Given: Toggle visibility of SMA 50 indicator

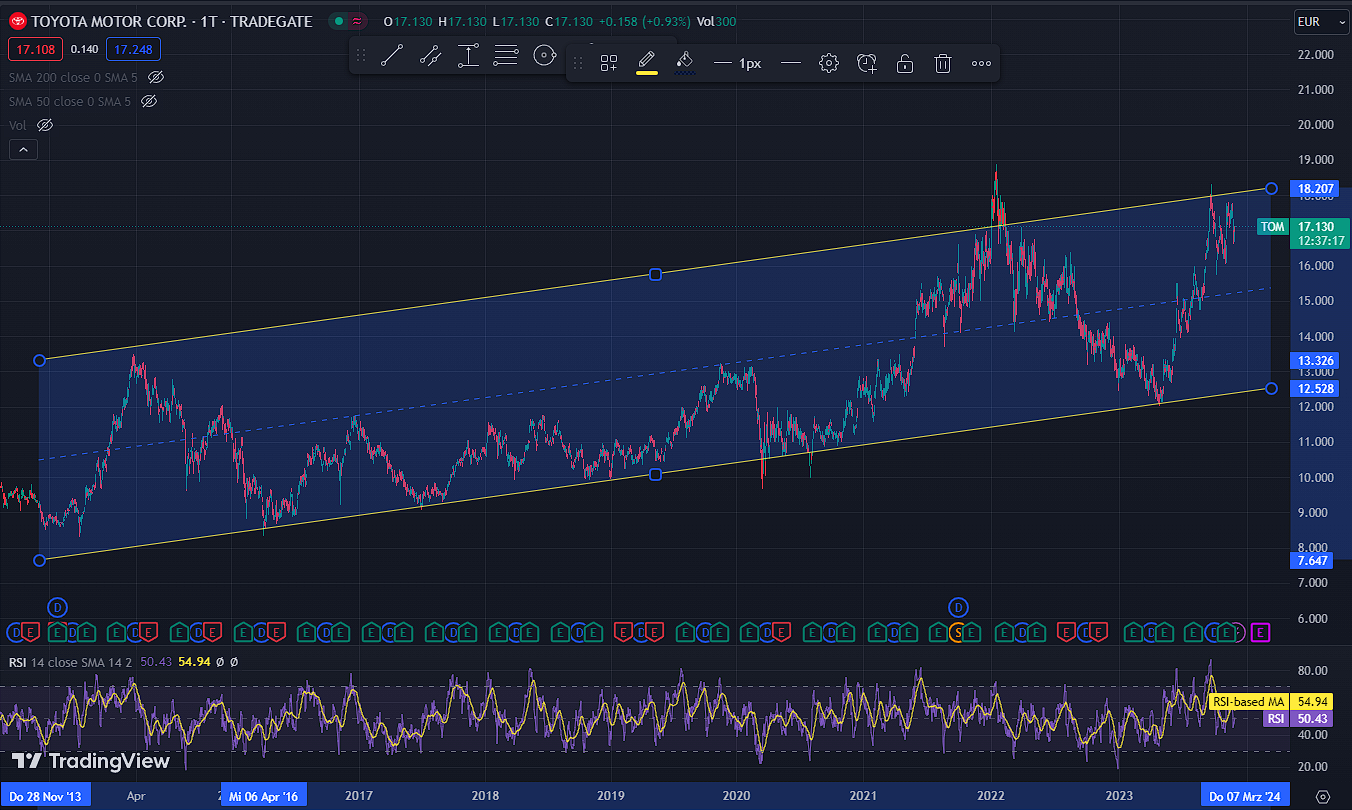Looking at the screenshot, I should pos(149,101).
